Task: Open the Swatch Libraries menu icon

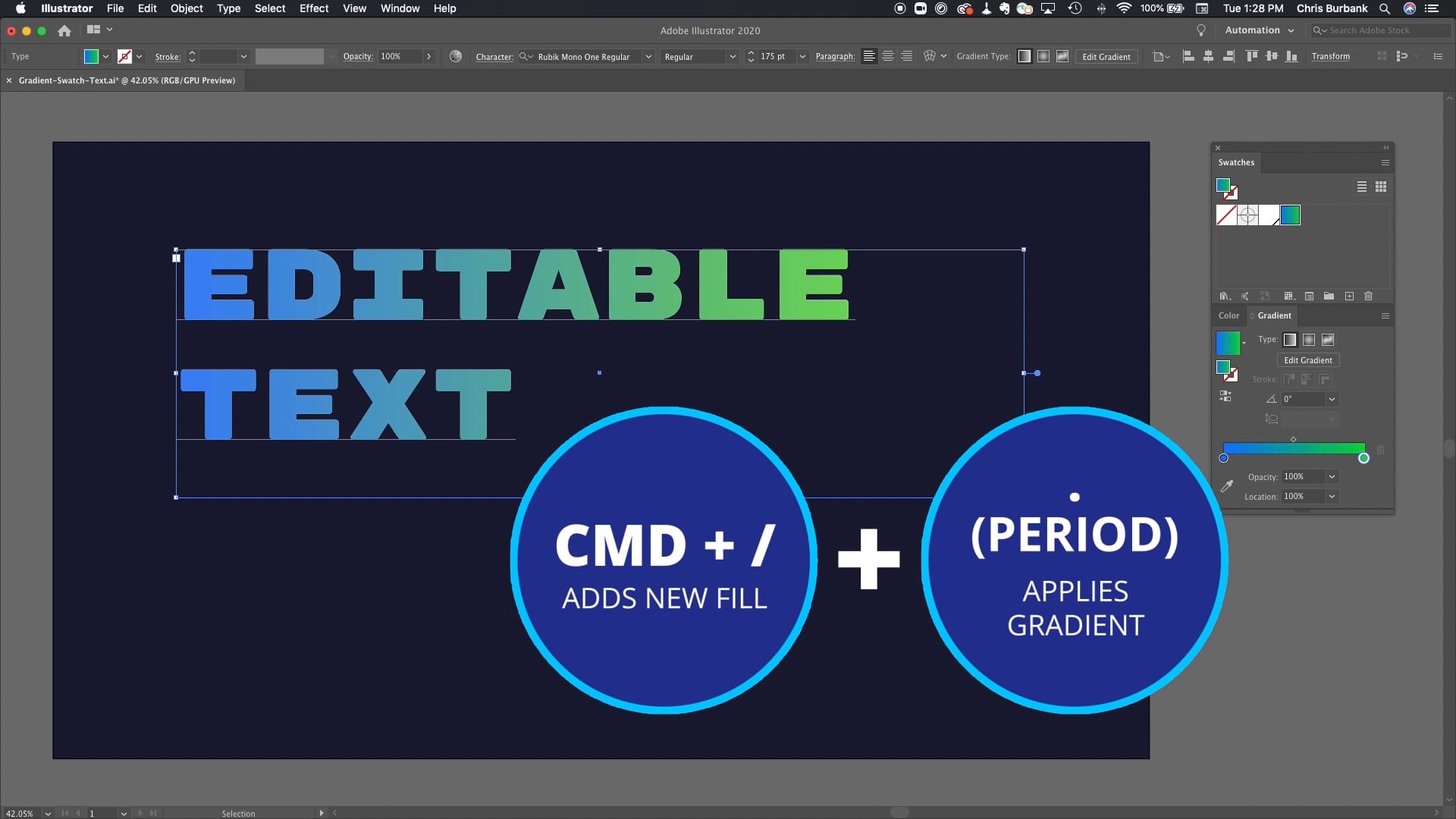Action: 1224,297
